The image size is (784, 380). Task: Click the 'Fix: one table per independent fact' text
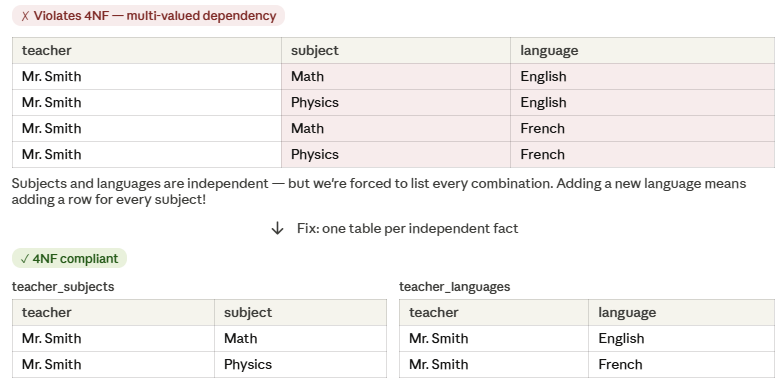[x=408, y=228]
